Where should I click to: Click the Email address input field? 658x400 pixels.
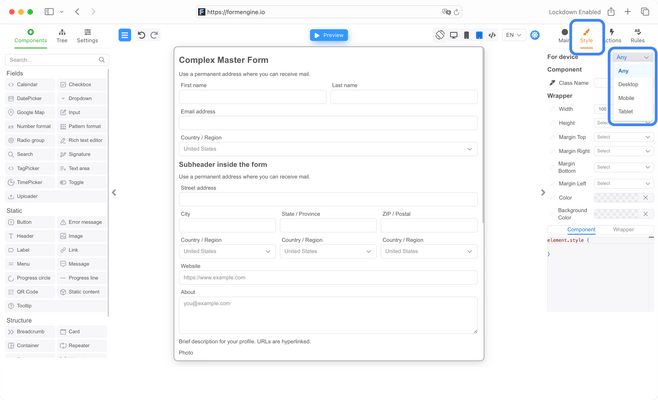coord(328,123)
